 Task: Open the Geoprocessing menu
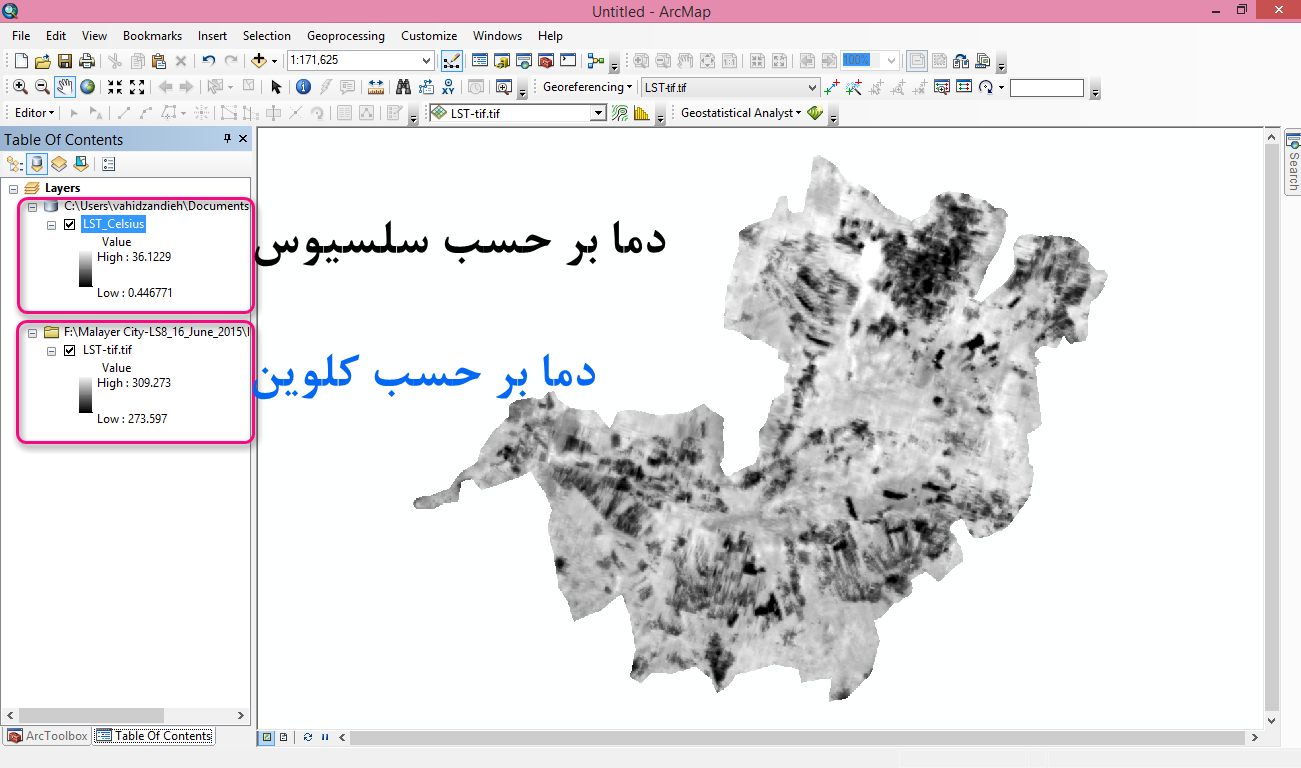pos(346,35)
